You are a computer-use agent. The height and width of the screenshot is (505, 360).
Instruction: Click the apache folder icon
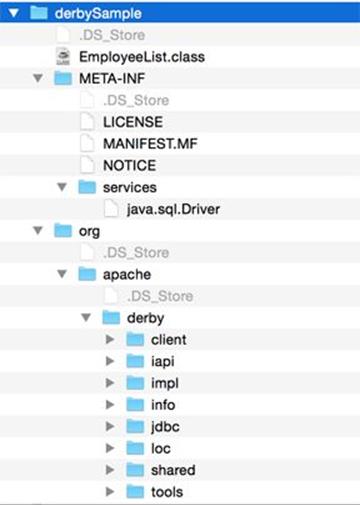pyautogui.click(x=87, y=274)
